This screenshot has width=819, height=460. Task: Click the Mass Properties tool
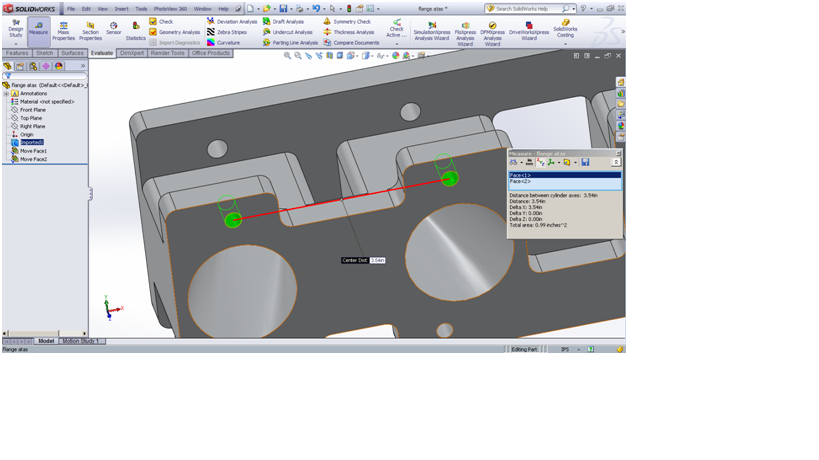tap(63, 30)
